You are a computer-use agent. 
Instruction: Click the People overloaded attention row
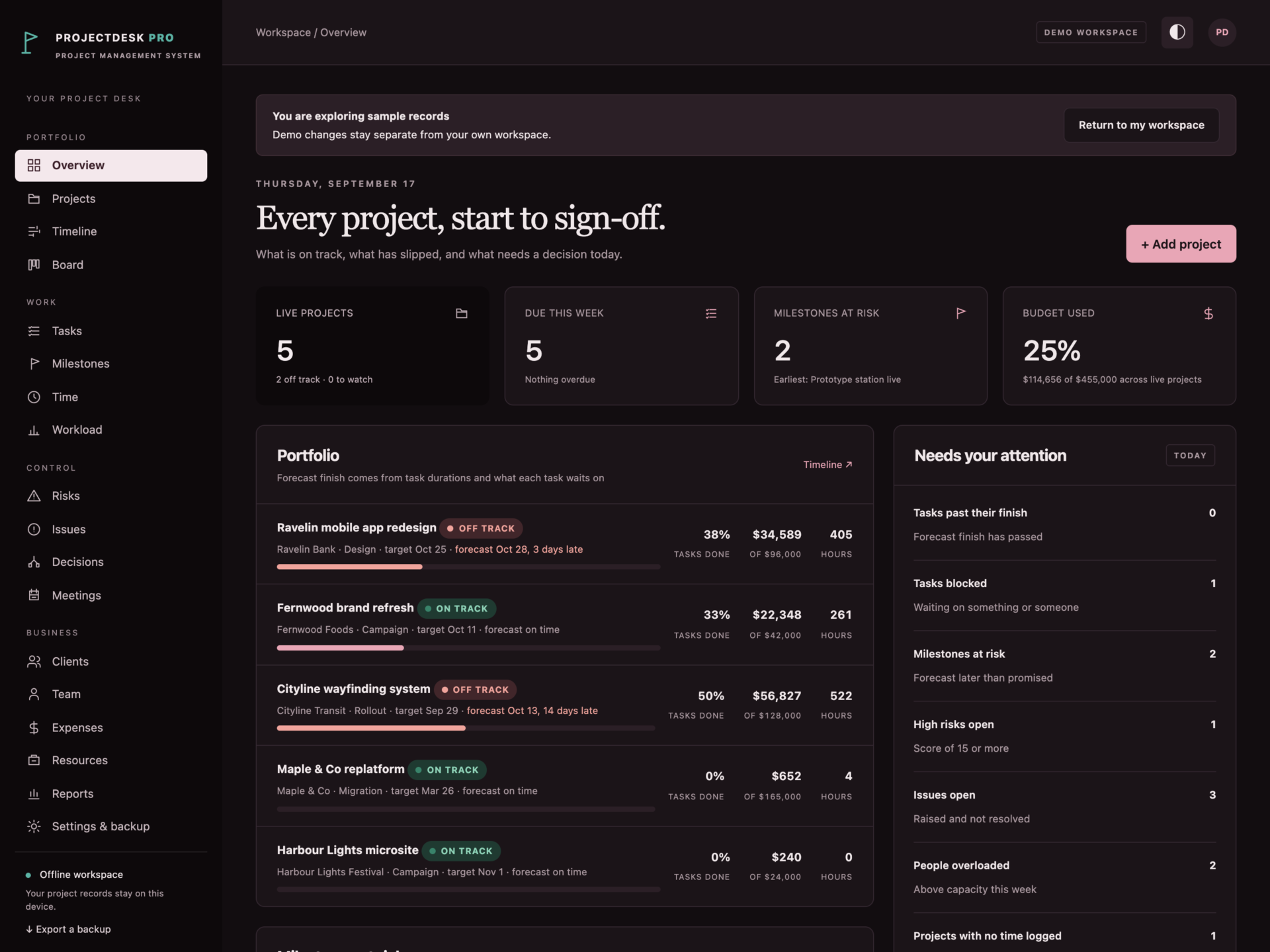coord(1064,877)
